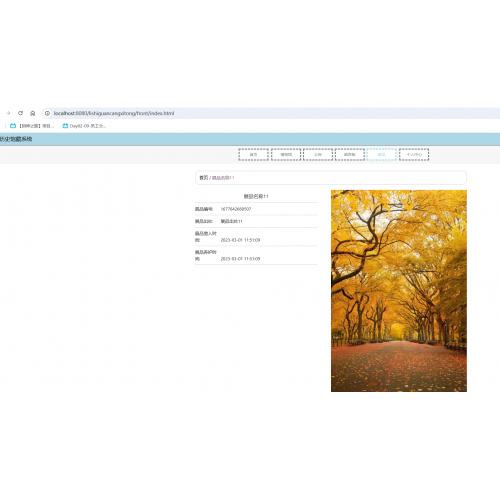Click the 首页 breadcrumb link
Screen dimensions: 500x500
203,178
